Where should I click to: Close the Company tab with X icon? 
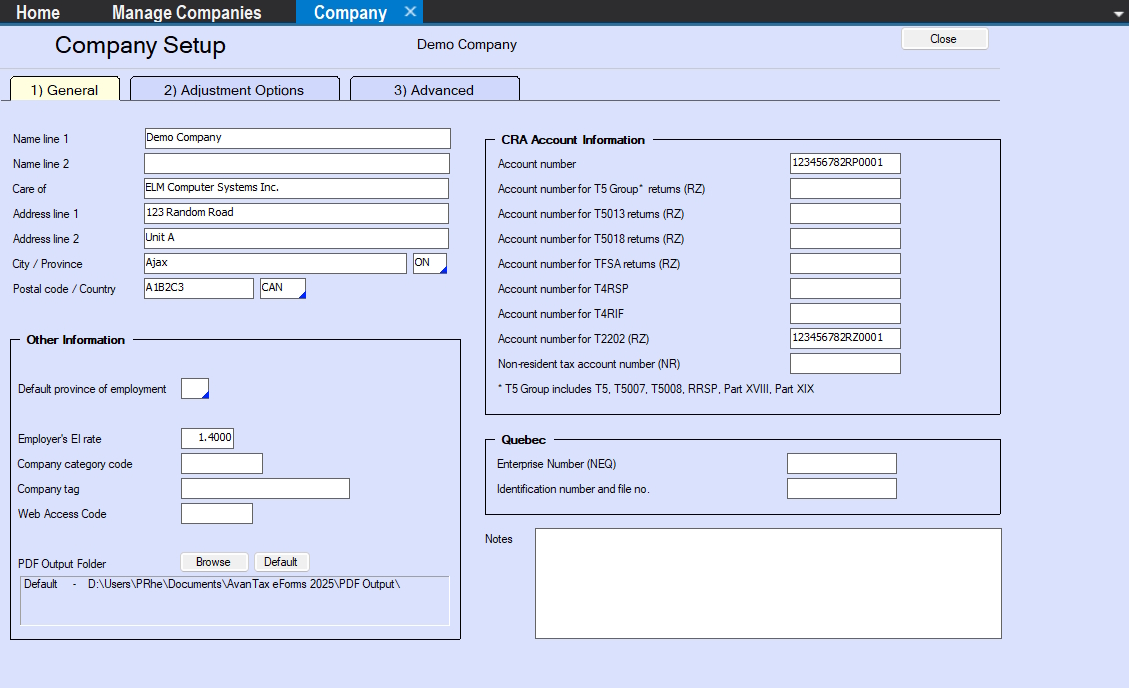coord(410,12)
